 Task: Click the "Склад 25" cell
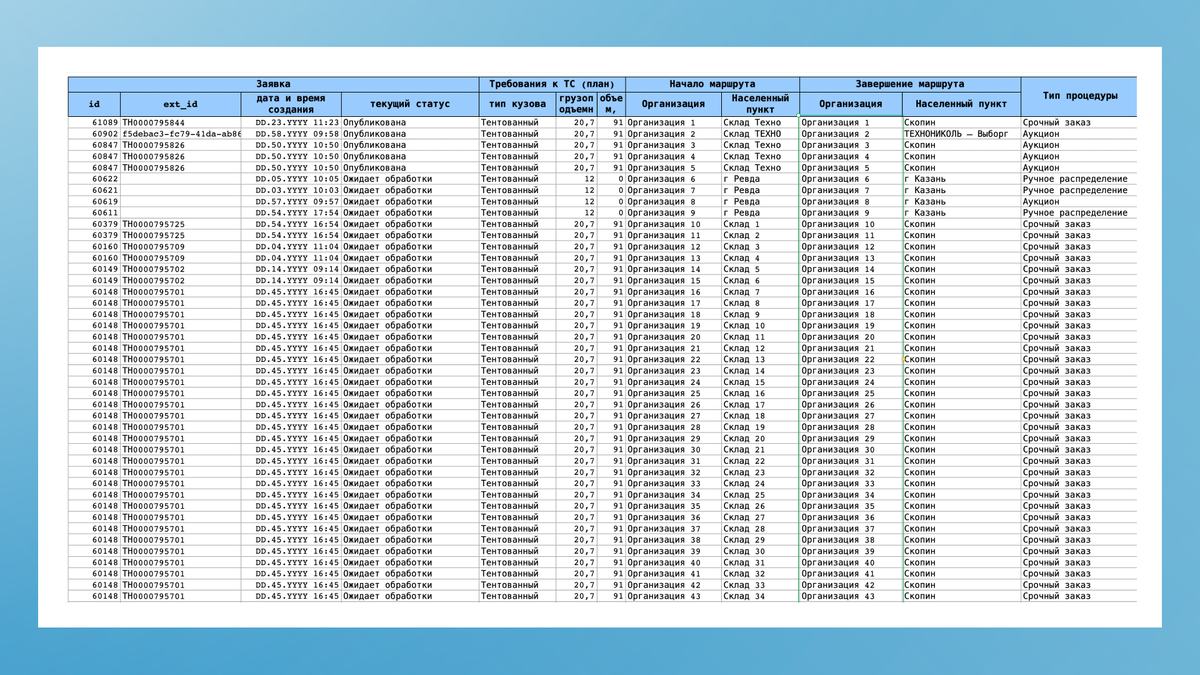(760, 494)
